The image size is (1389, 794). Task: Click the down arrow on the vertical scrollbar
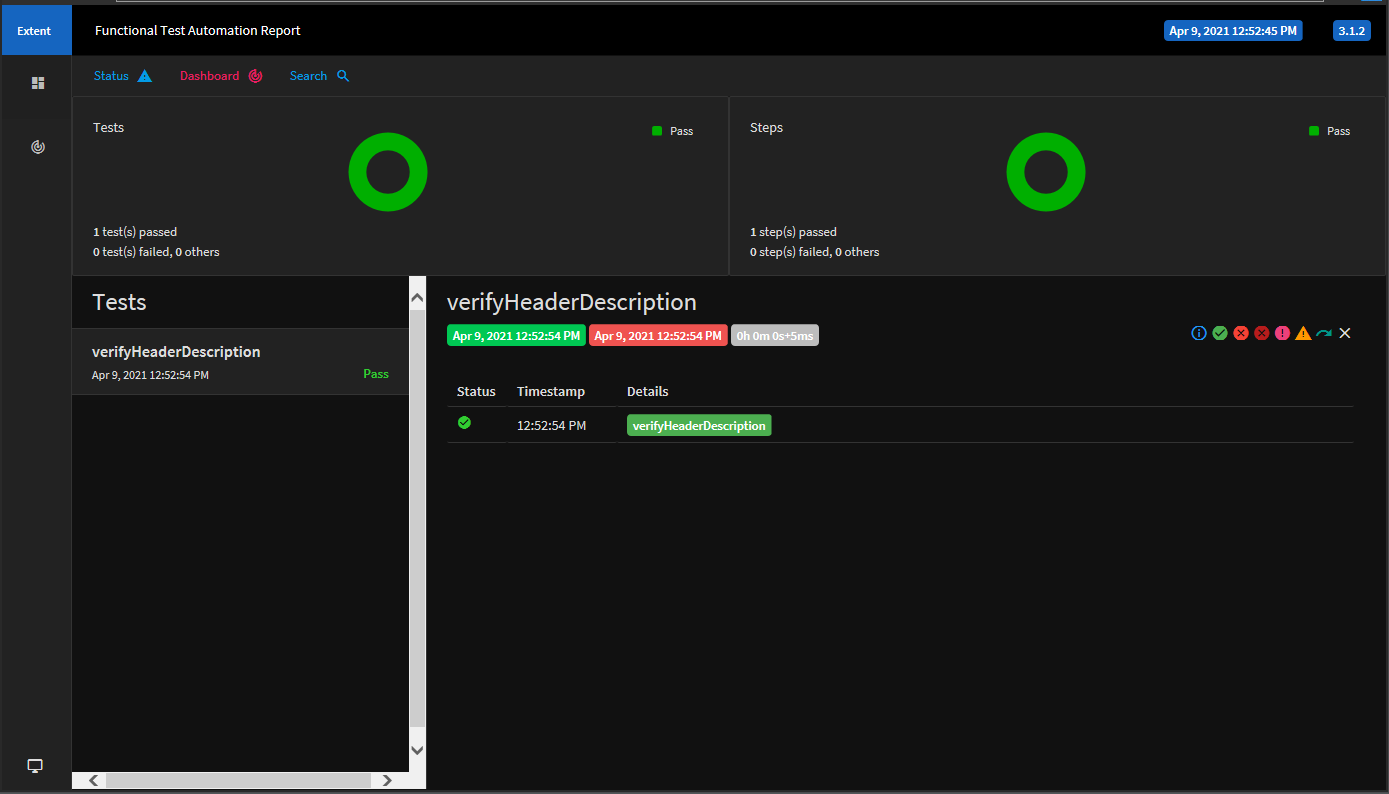point(417,749)
